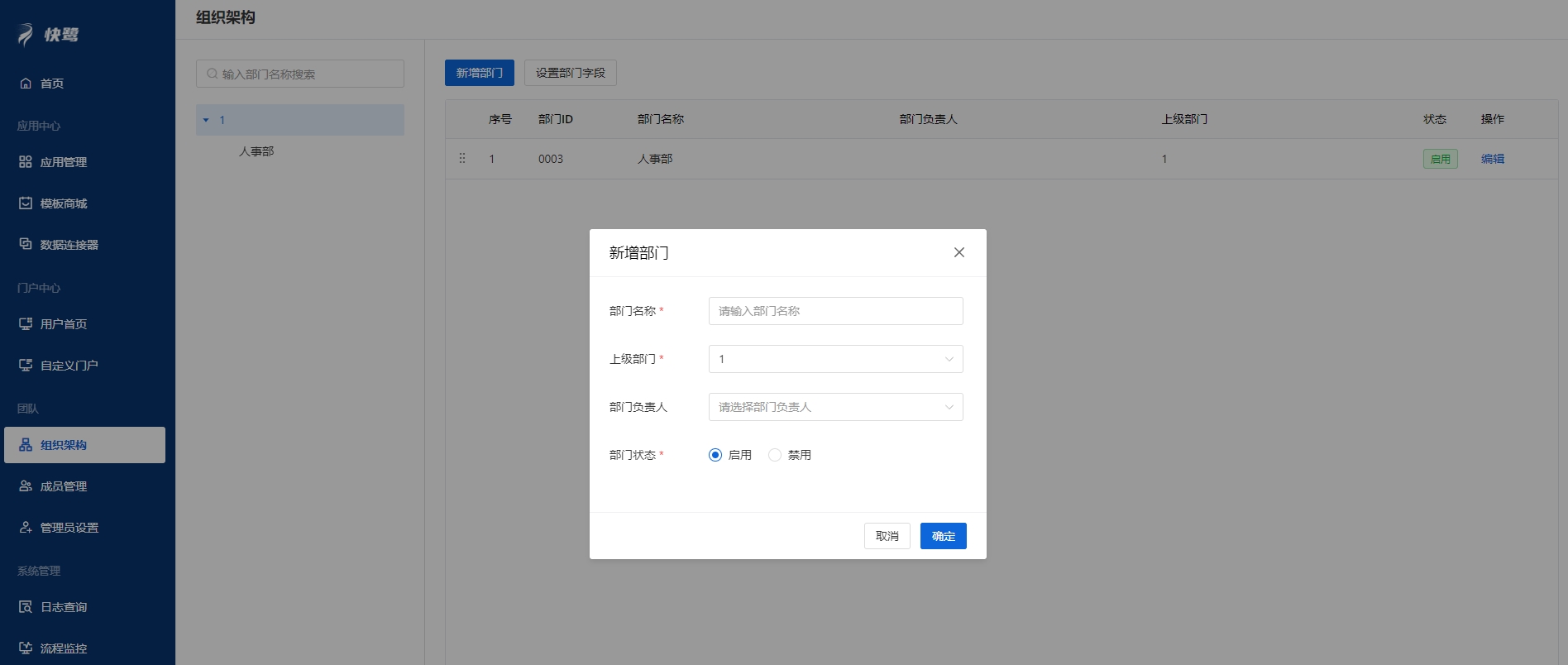Click the 流程监控 icon
This screenshot has width=1568, height=665.
tap(26, 648)
